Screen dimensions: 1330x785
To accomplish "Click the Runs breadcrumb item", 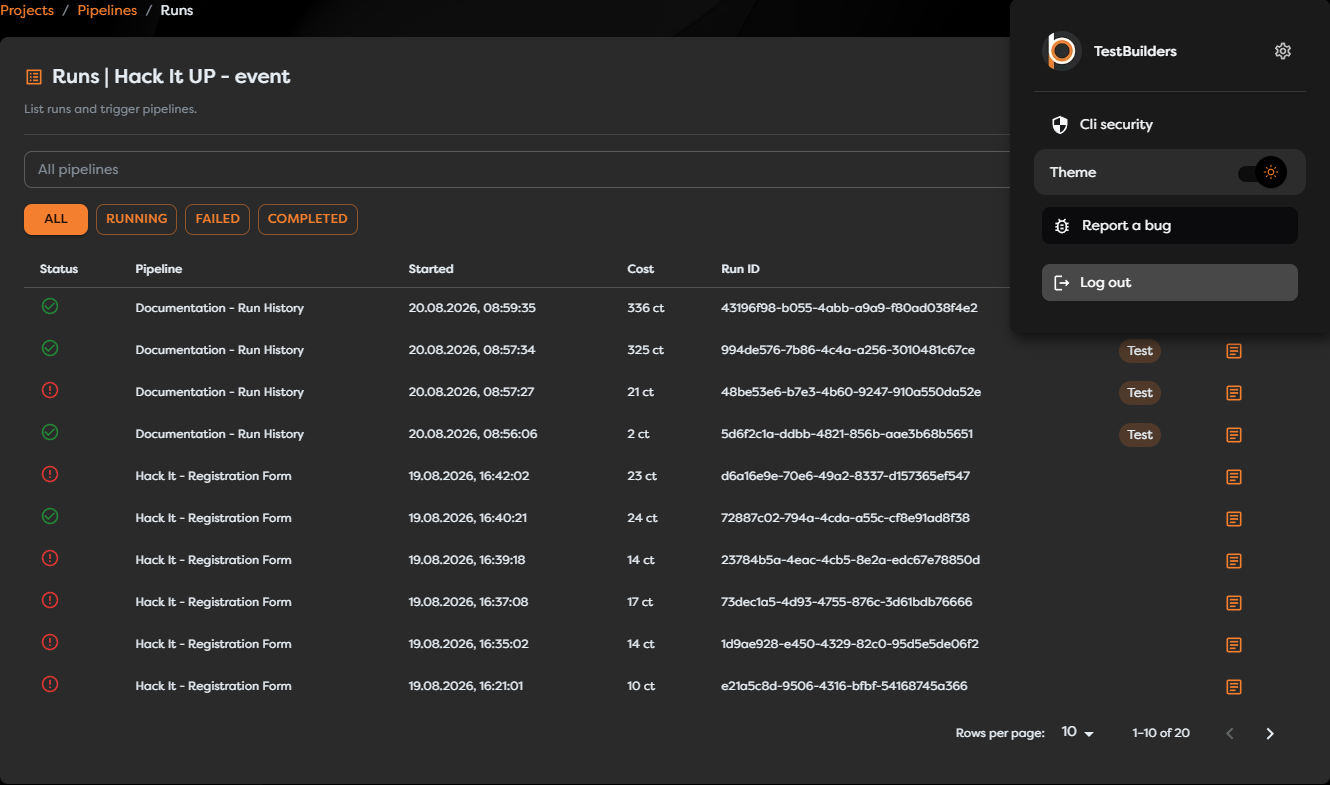I will pyautogui.click(x=177, y=10).
